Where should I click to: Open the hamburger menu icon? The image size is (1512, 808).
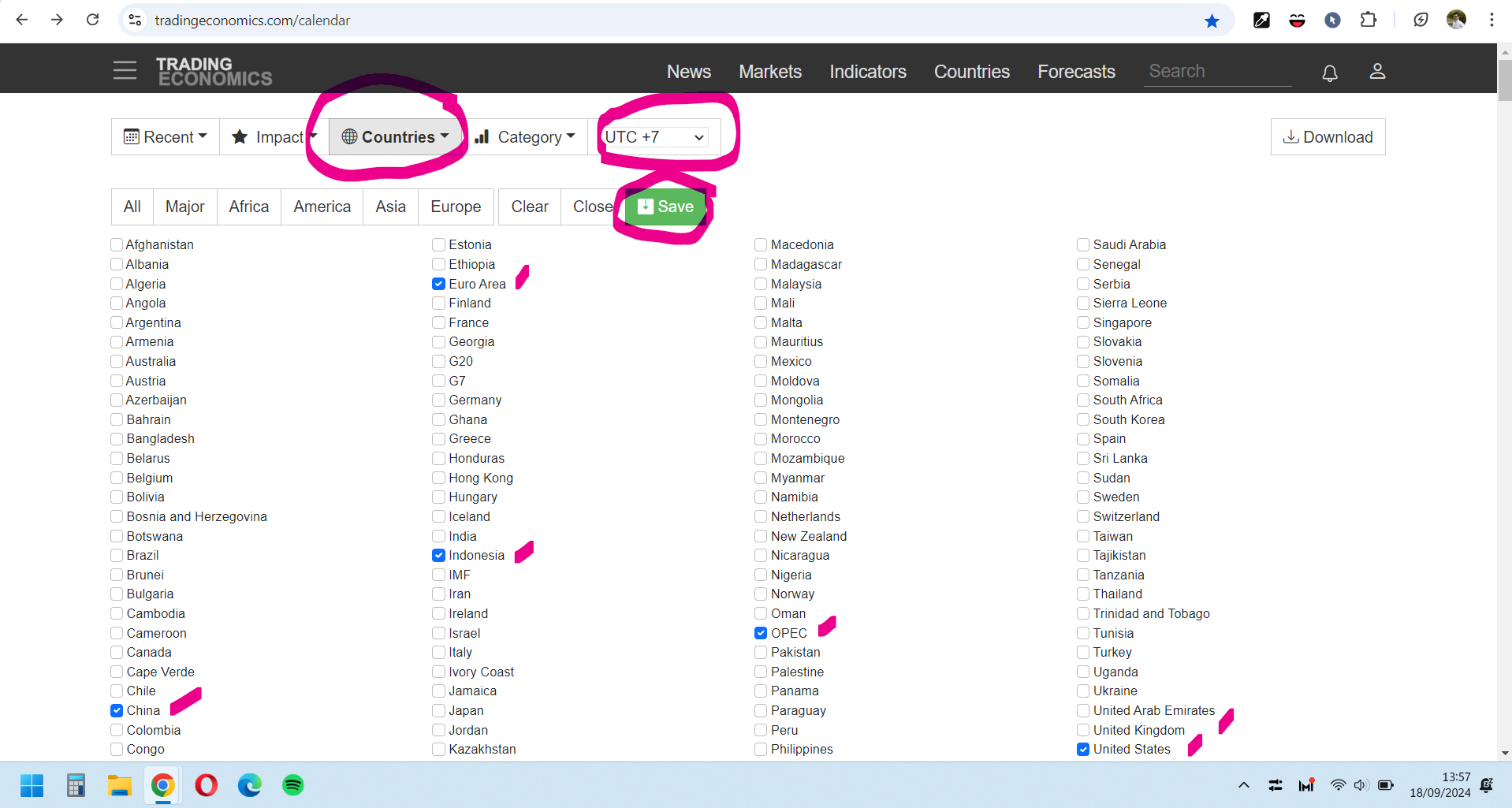click(x=125, y=71)
